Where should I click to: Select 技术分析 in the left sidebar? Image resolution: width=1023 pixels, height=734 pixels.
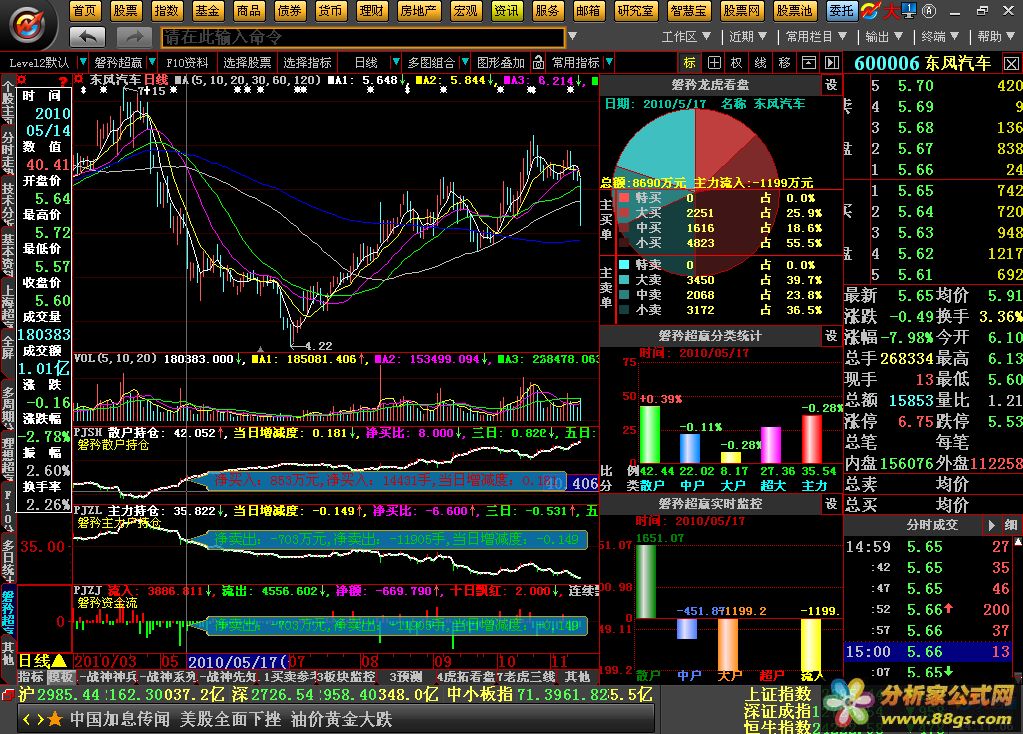8,202
